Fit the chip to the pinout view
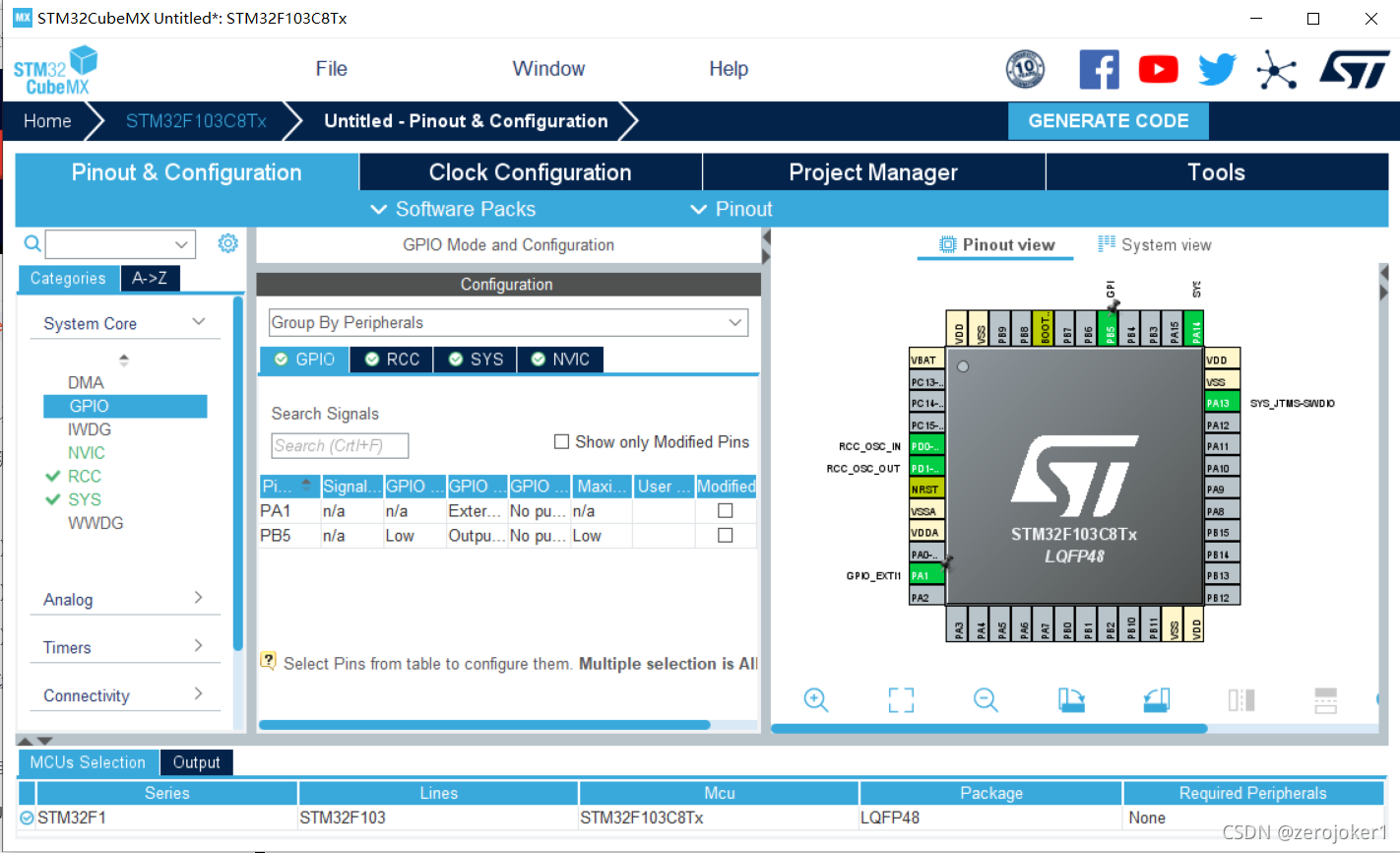This screenshot has width=1400, height=853. pyautogui.click(x=901, y=700)
